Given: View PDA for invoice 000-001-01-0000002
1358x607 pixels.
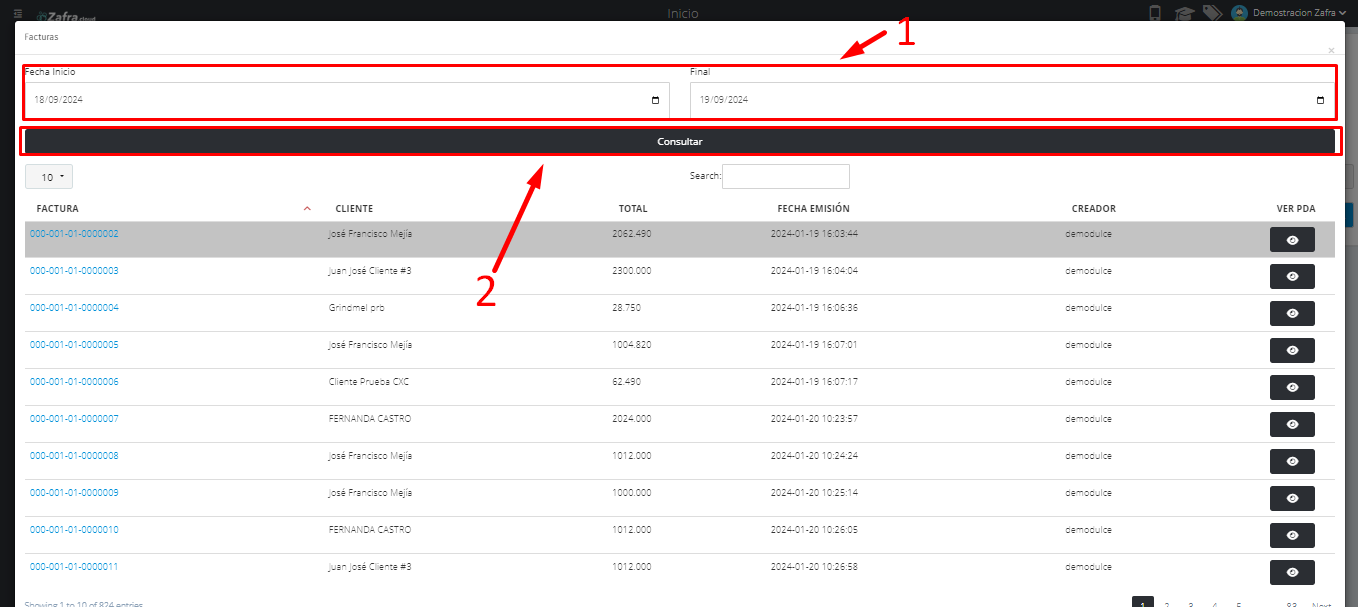Looking at the screenshot, I should coord(1292,240).
